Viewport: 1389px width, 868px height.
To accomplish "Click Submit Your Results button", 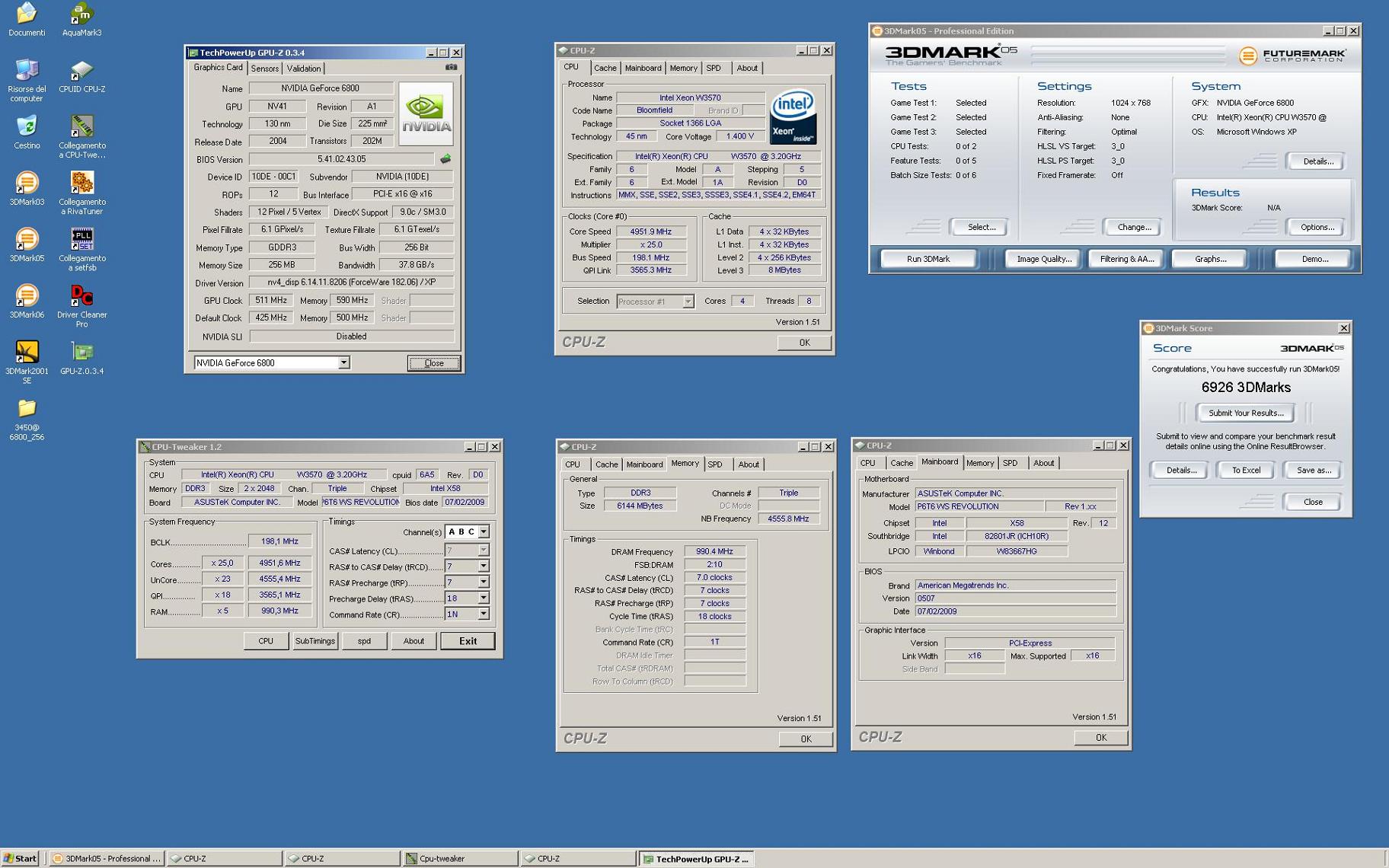I will pos(1245,413).
